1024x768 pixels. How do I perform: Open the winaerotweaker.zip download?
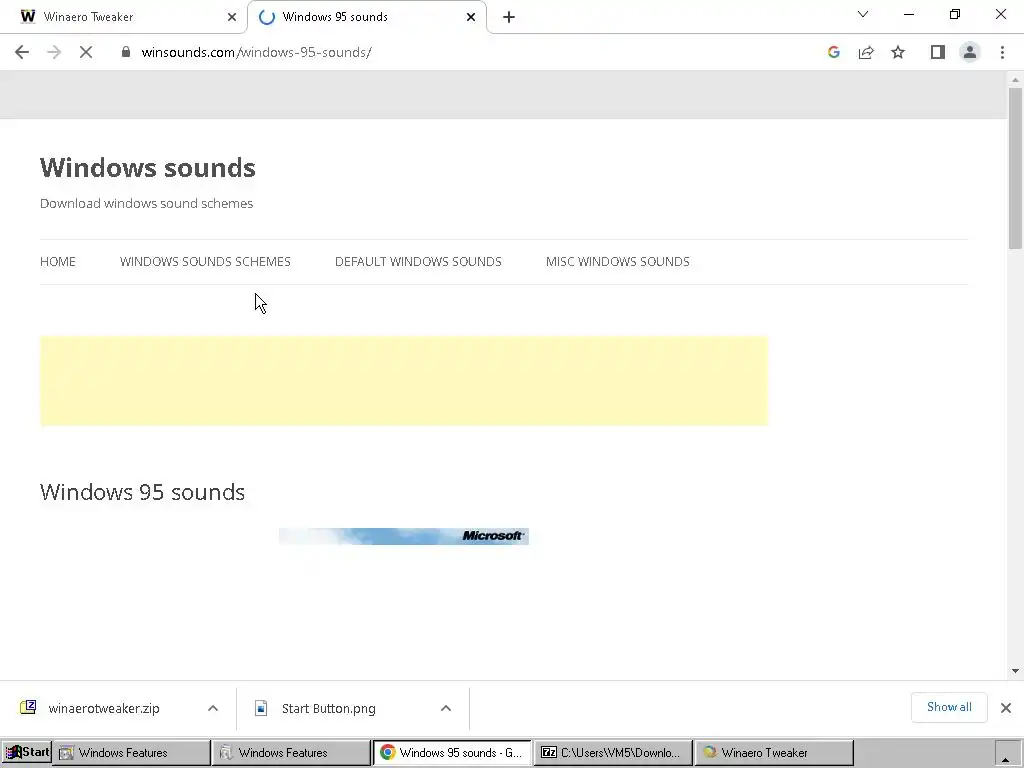tap(104, 709)
